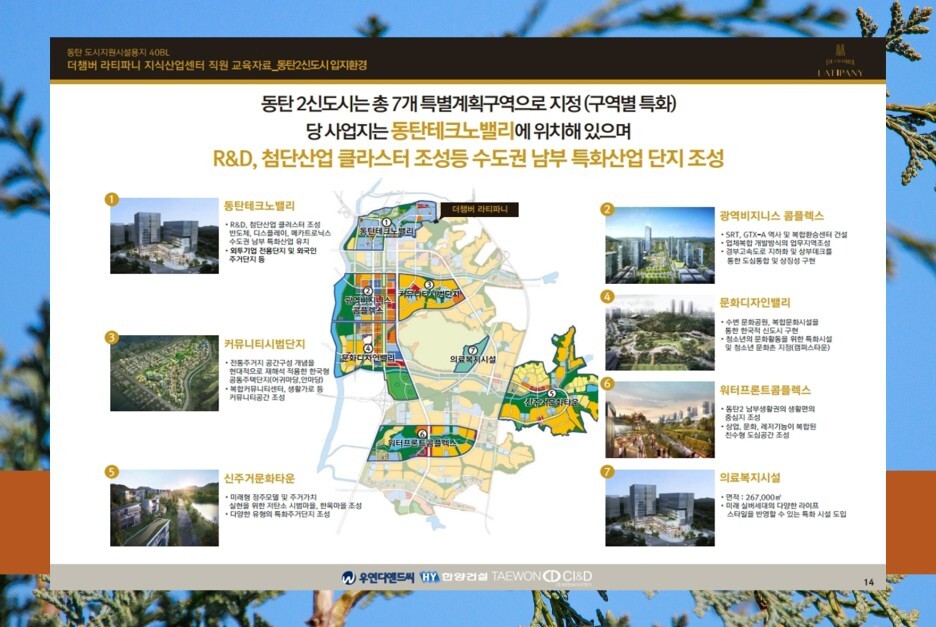Click the gold number 6 badge

[x=607, y=383]
